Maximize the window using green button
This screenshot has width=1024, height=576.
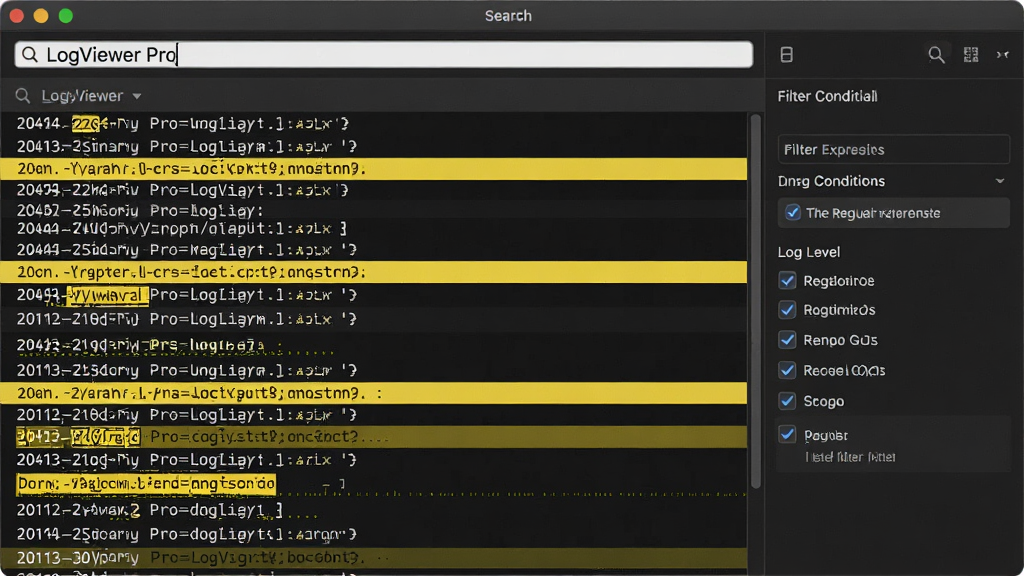[x=66, y=16]
